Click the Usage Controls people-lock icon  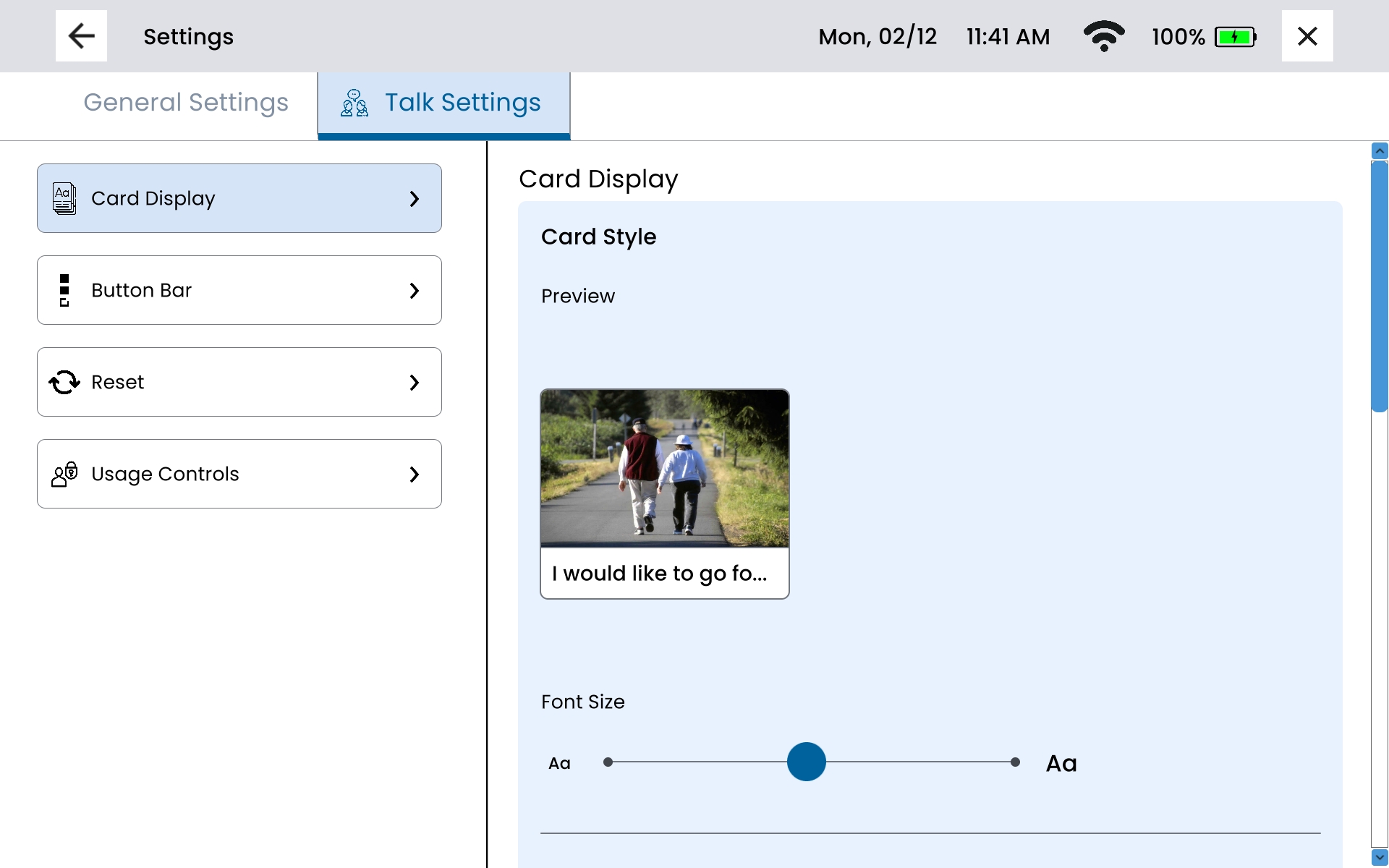pos(64,474)
